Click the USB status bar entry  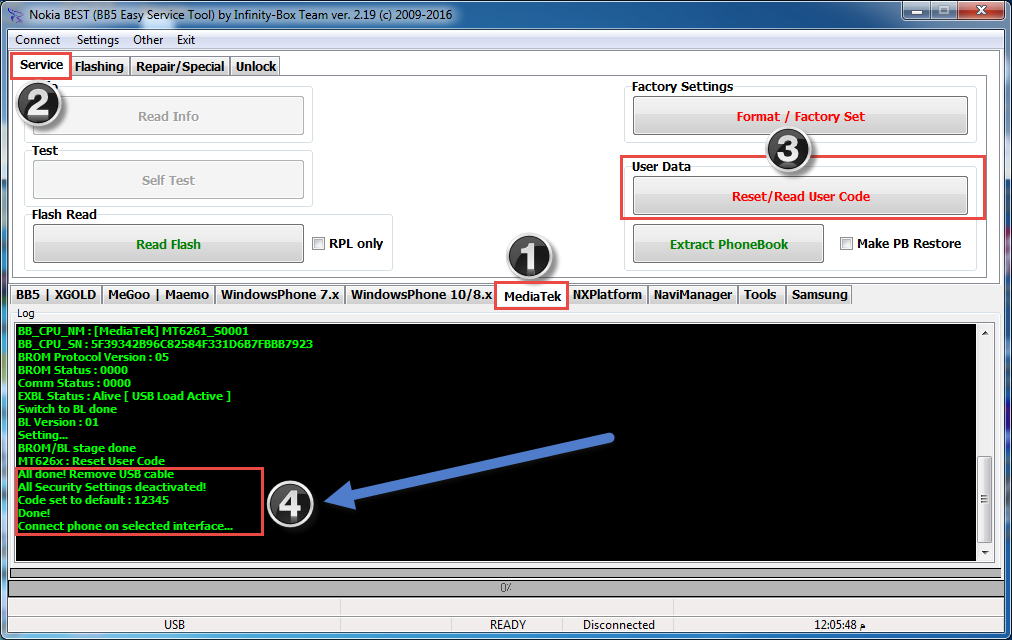pyautogui.click(x=174, y=625)
